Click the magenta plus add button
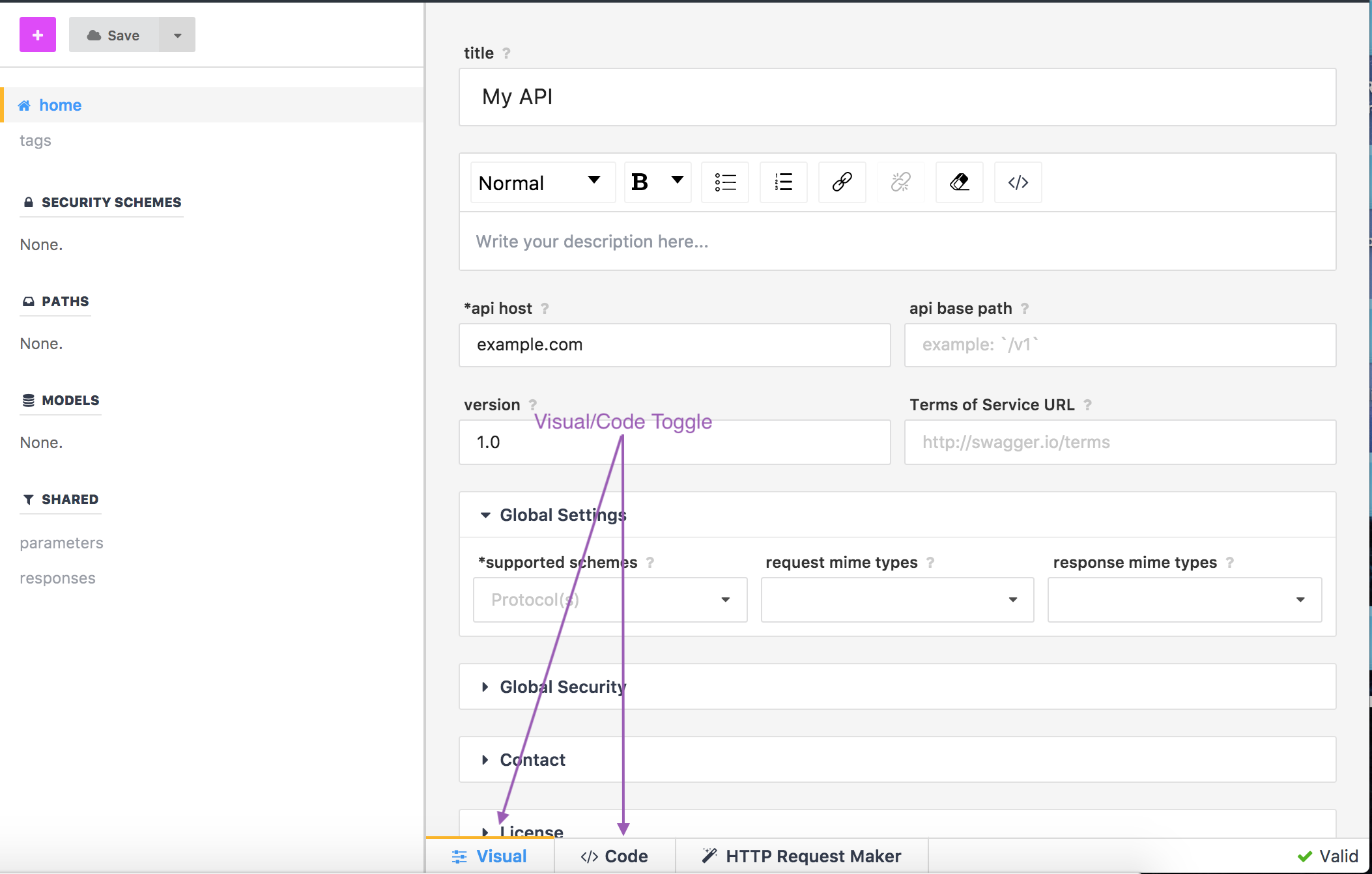 [x=38, y=35]
